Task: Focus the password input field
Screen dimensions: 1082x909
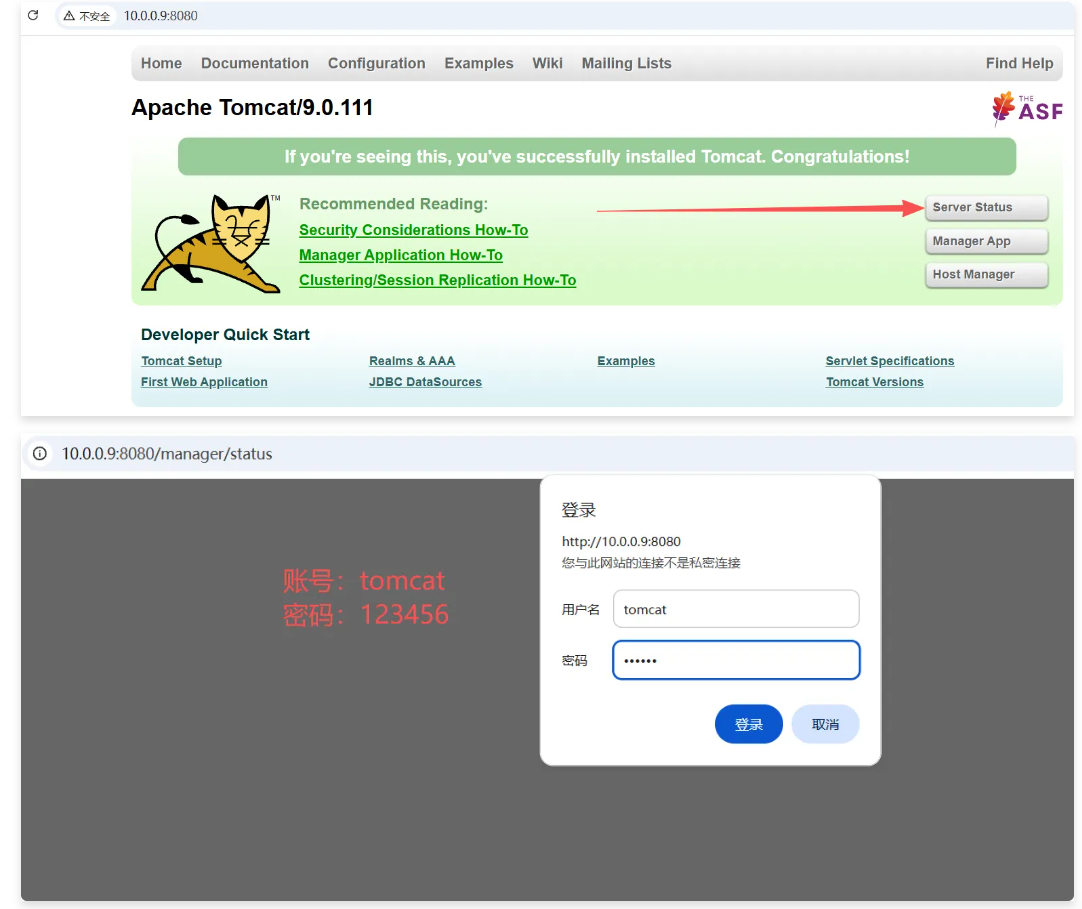Action: 735,660
